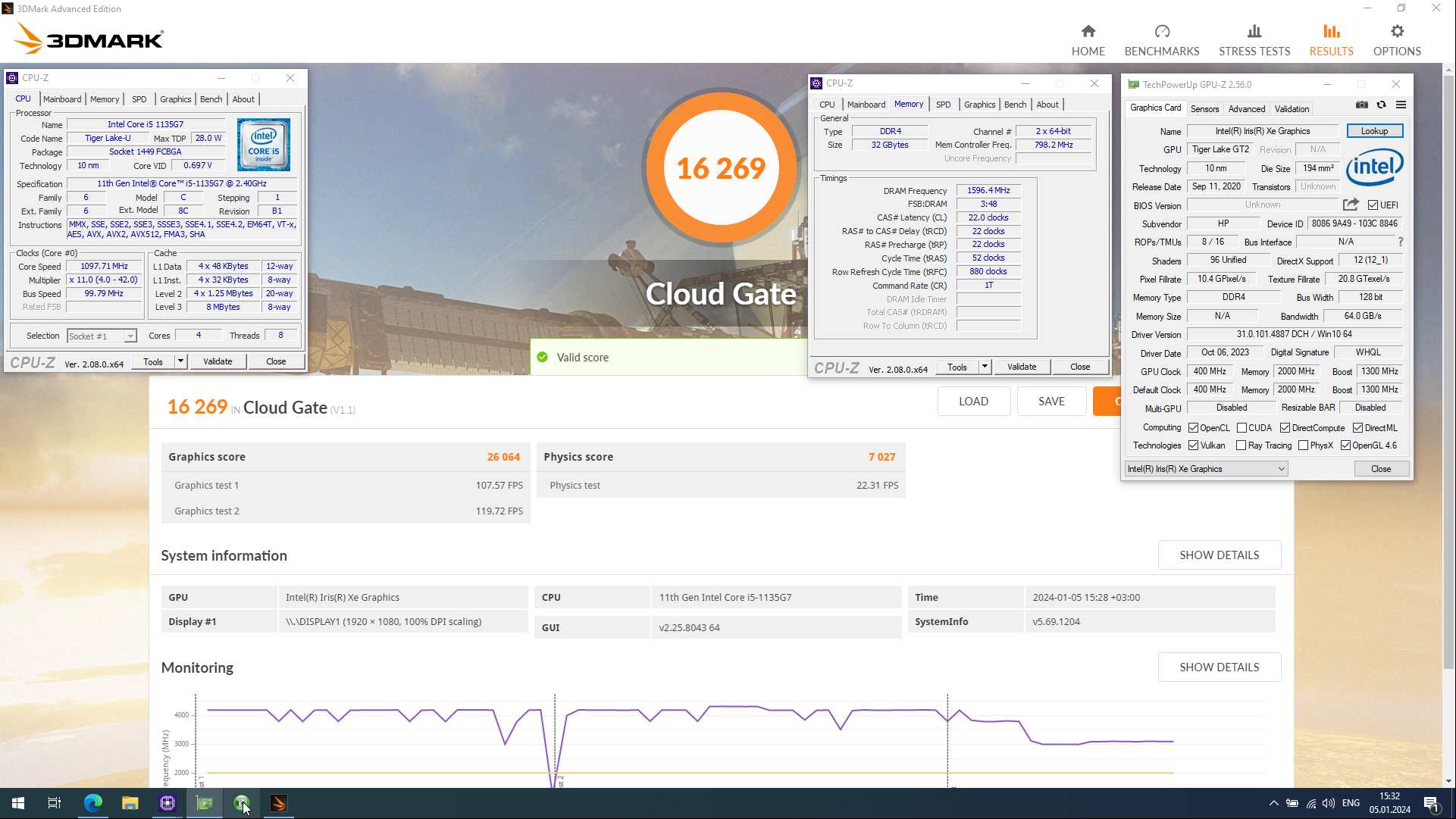Click the Intel Core i5 badge in CPU-Z
This screenshot has width=1456, height=819.
pyautogui.click(x=263, y=144)
